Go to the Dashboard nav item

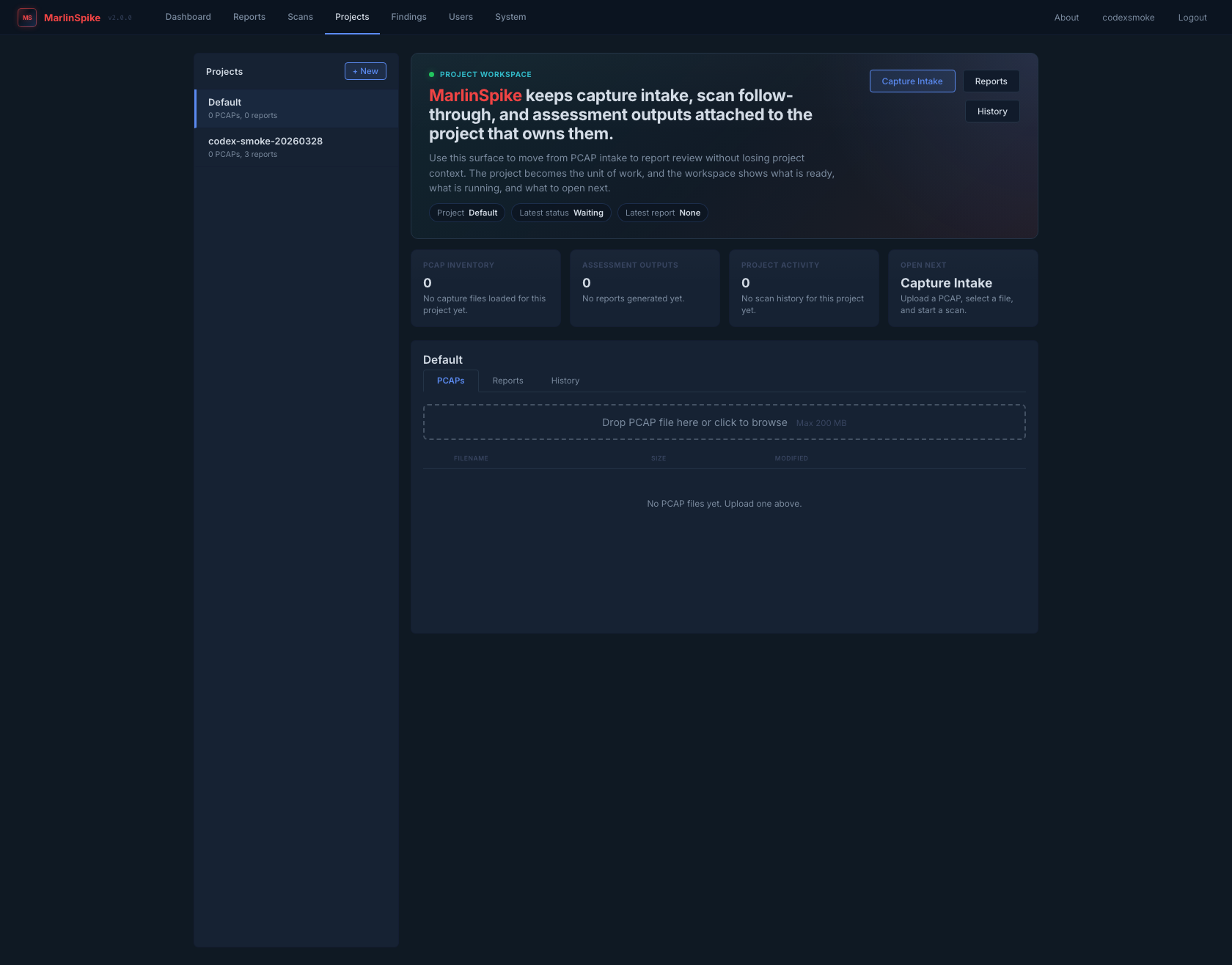point(188,17)
